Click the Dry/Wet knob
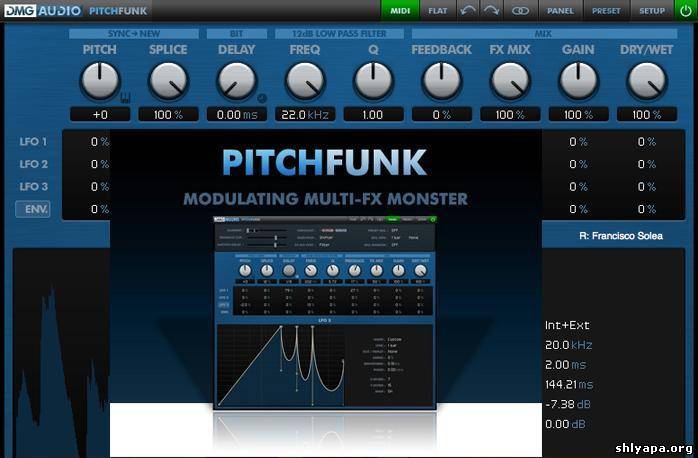The width and height of the screenshot is (698, 458). click(647, 80)
